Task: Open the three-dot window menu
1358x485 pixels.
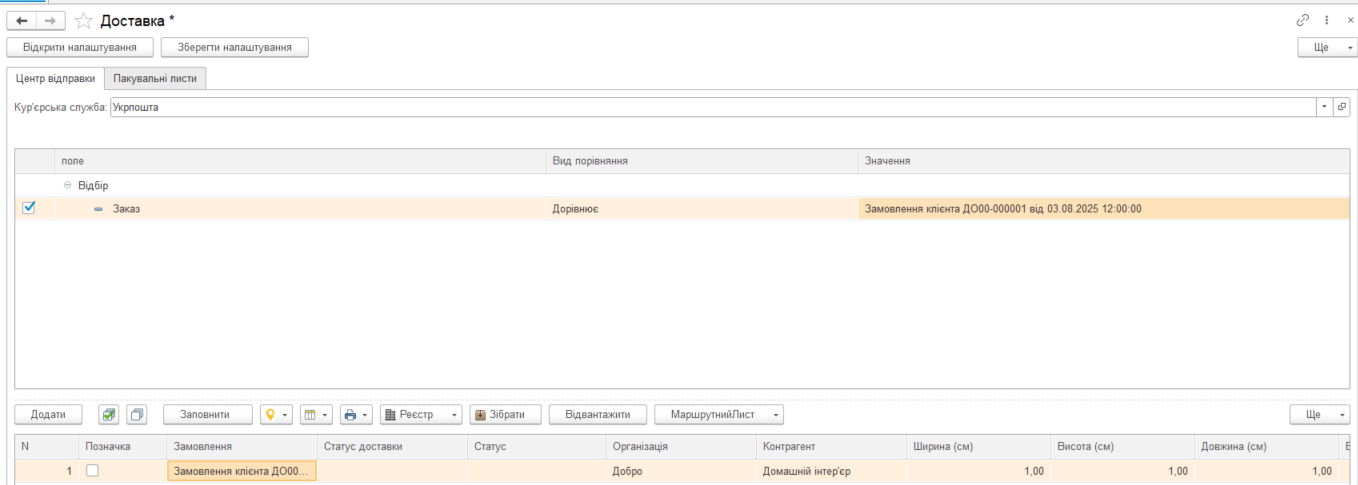Action: 1327,20
